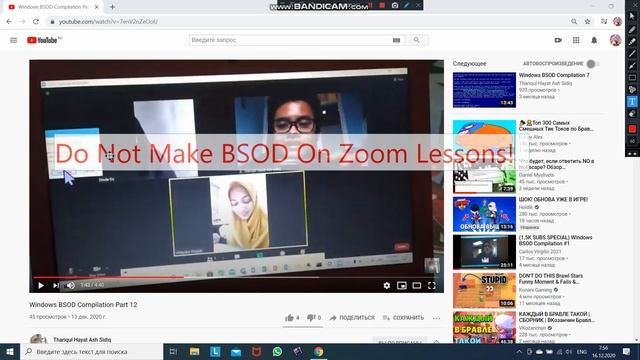640x360 pixels.
Task: Enable the miniplayer
Action: (402, 285)
